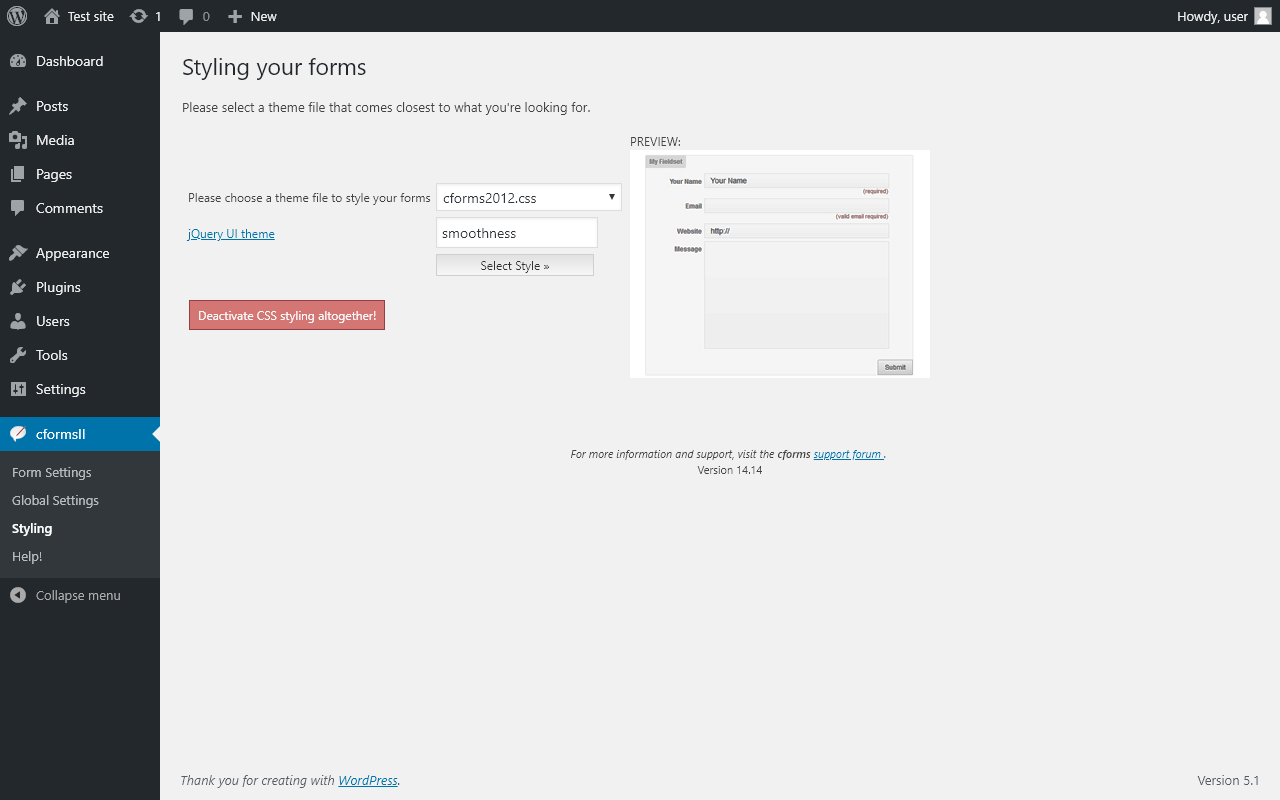Screen dimensions: 1280x800
Task: Click the cformsII feather icon
Action: (18, 434)
